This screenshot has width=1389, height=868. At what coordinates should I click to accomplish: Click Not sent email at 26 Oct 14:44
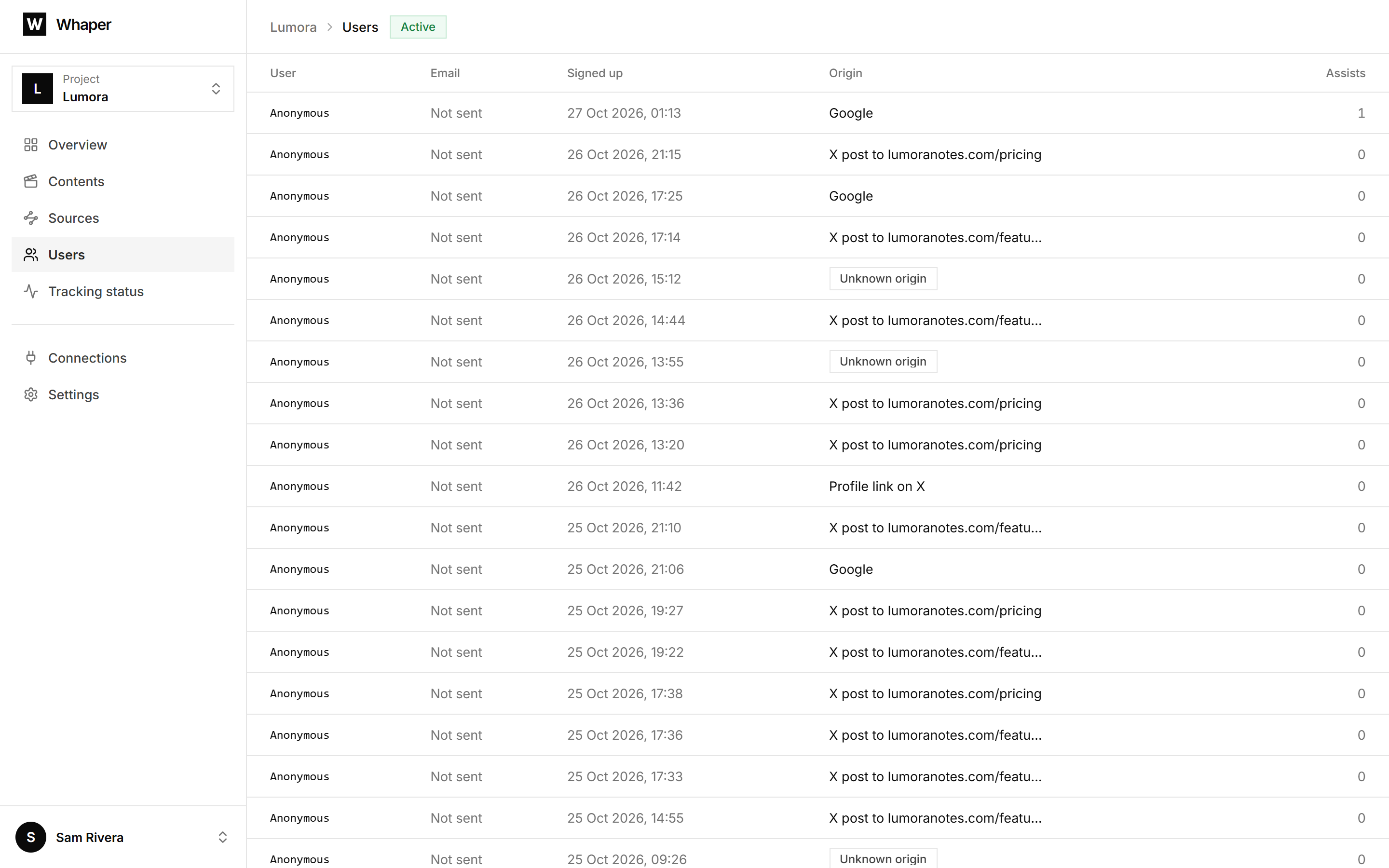coord(456,320)
